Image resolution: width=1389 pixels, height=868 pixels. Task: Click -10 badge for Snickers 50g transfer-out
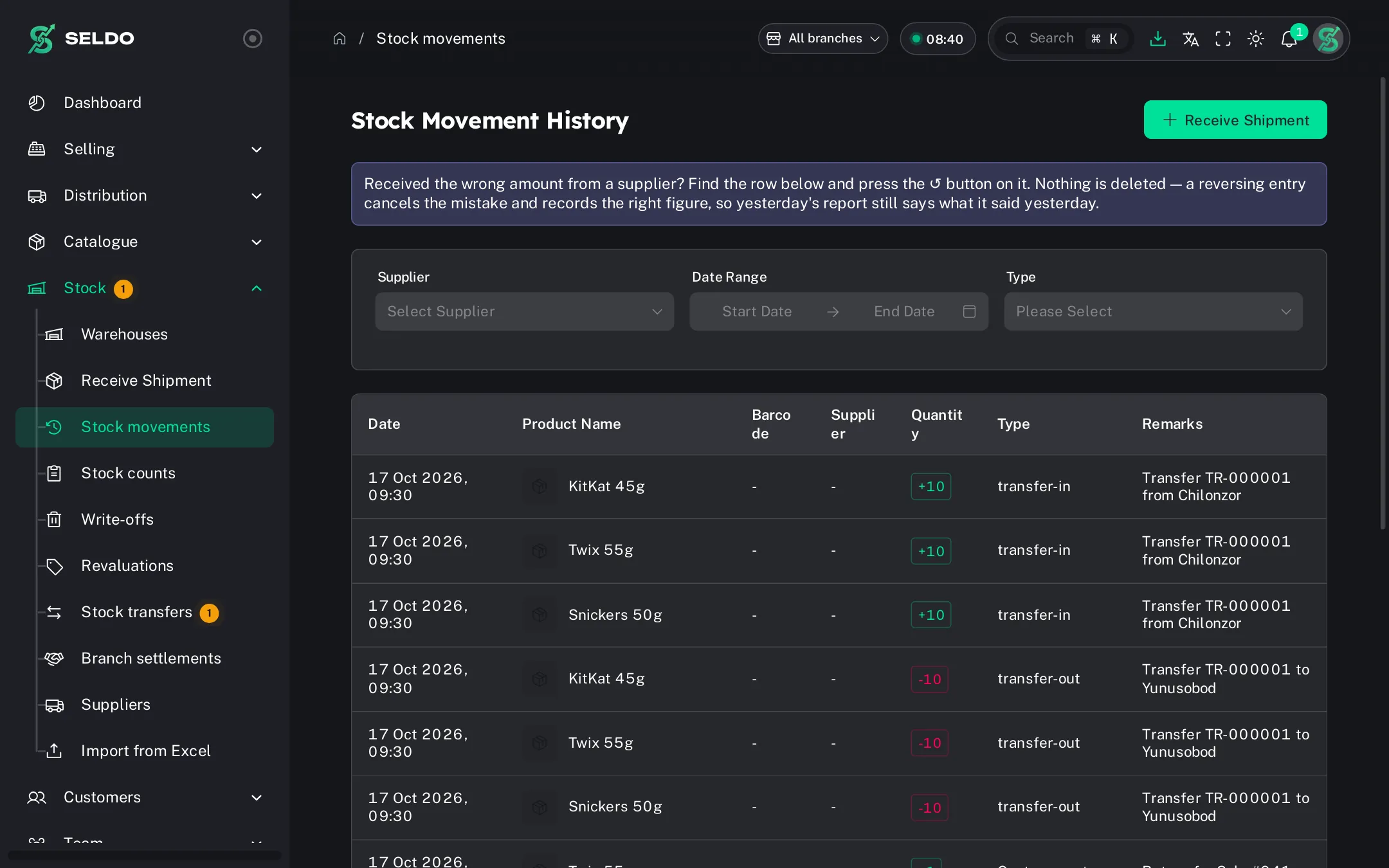pyautogui.click(x=929, y=808)
